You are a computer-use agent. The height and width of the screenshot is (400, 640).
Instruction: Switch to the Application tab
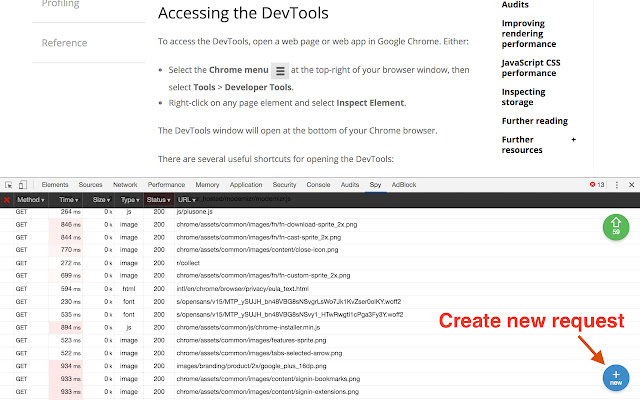(246, 184)
